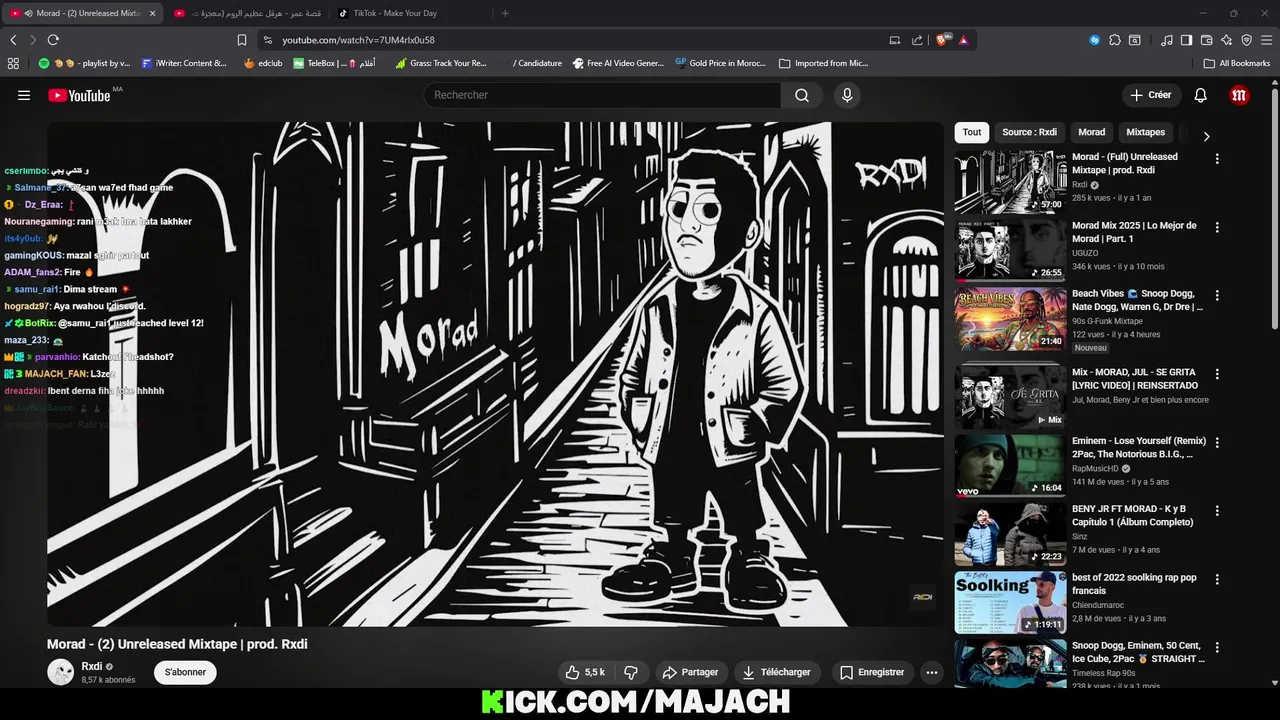Open the Rxdi channel avatar

coord(61,672)
